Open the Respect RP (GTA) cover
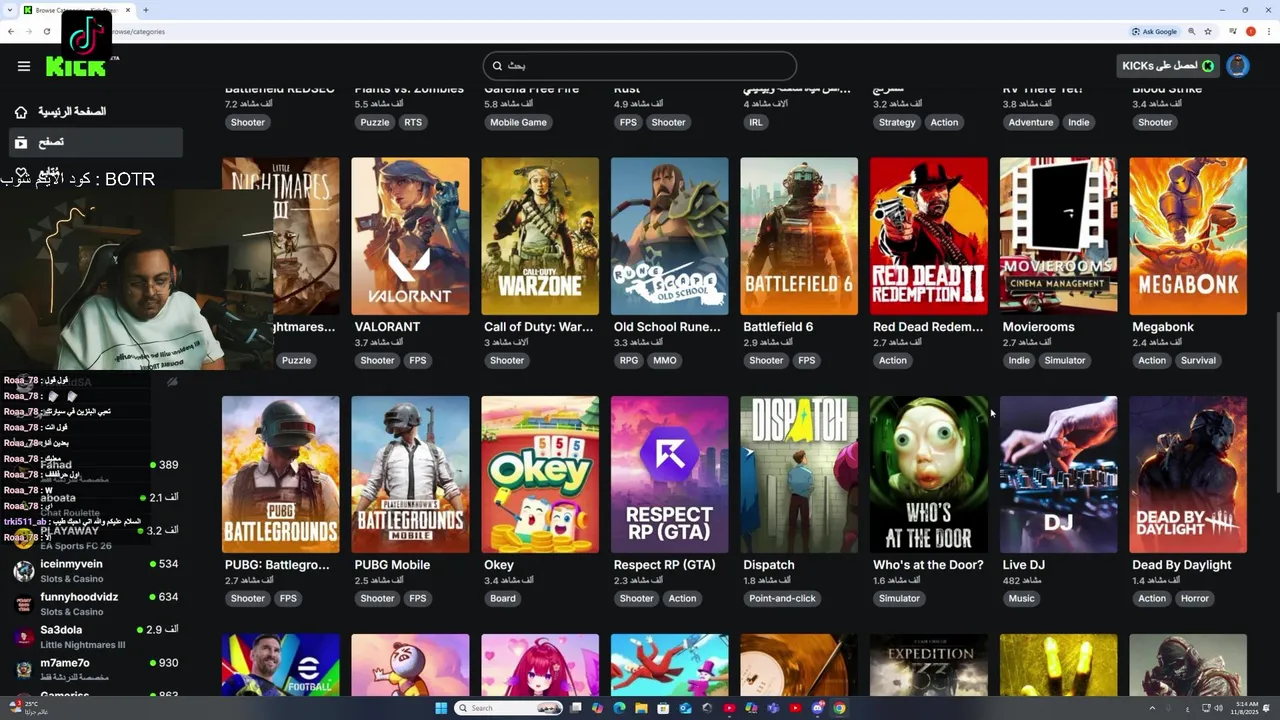Image resolution: width=1280 pixels, height=720 pixels. point(670,474)
